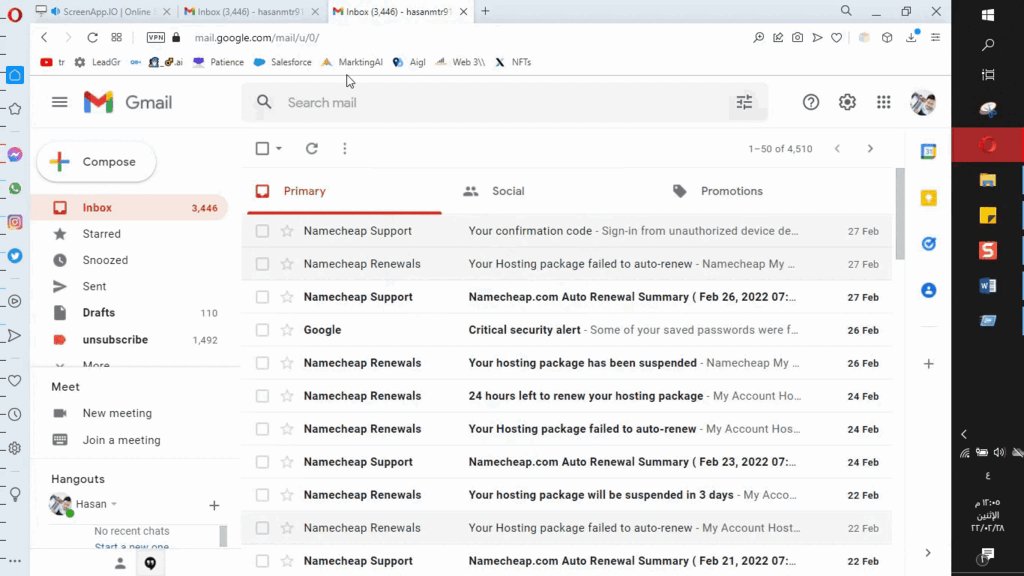Screen dimensions: 1024x576
Task: Open the Salesforce bookmark
Action: pyautogui.click(x=282, y=62)
